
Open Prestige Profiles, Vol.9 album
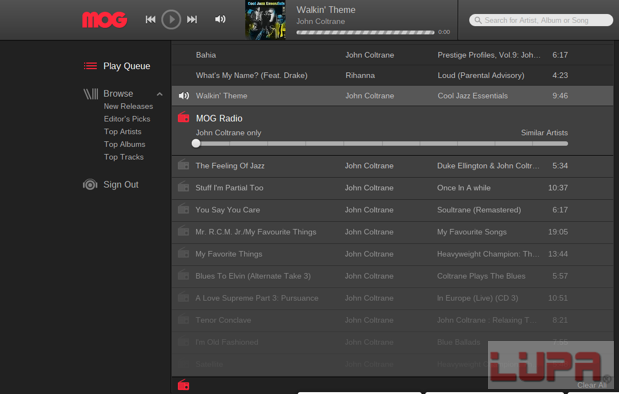(489, 55)
